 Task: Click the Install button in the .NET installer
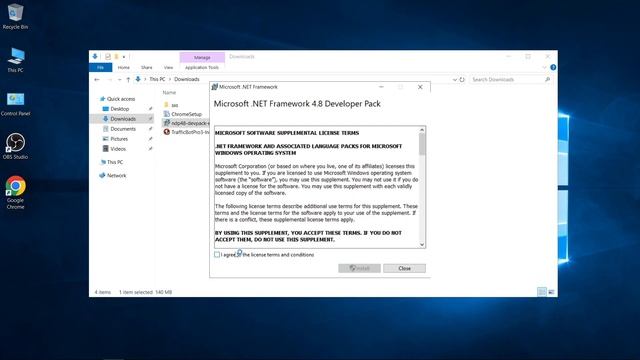click(359, 268)
